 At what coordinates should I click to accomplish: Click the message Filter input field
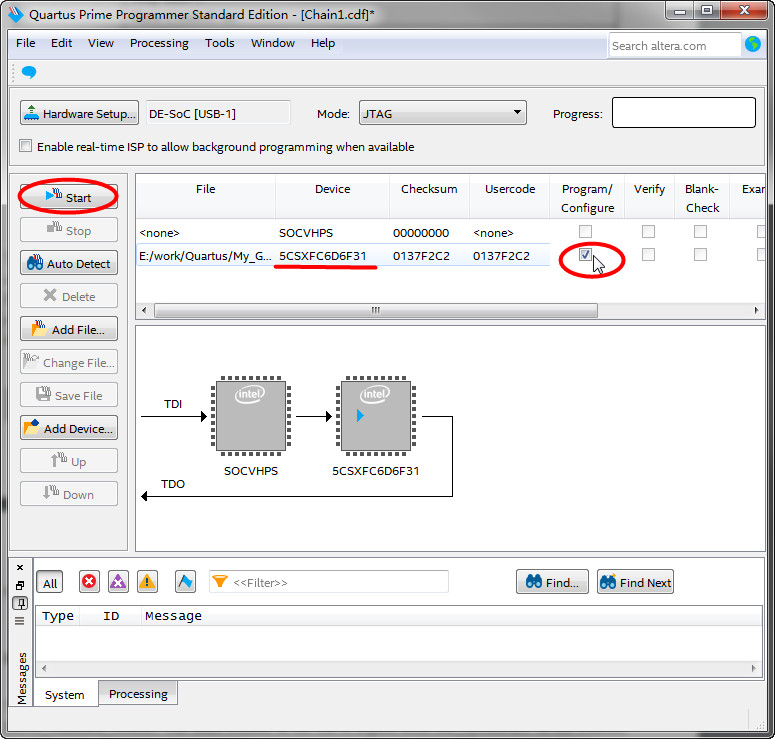click(x=329, y=582)
